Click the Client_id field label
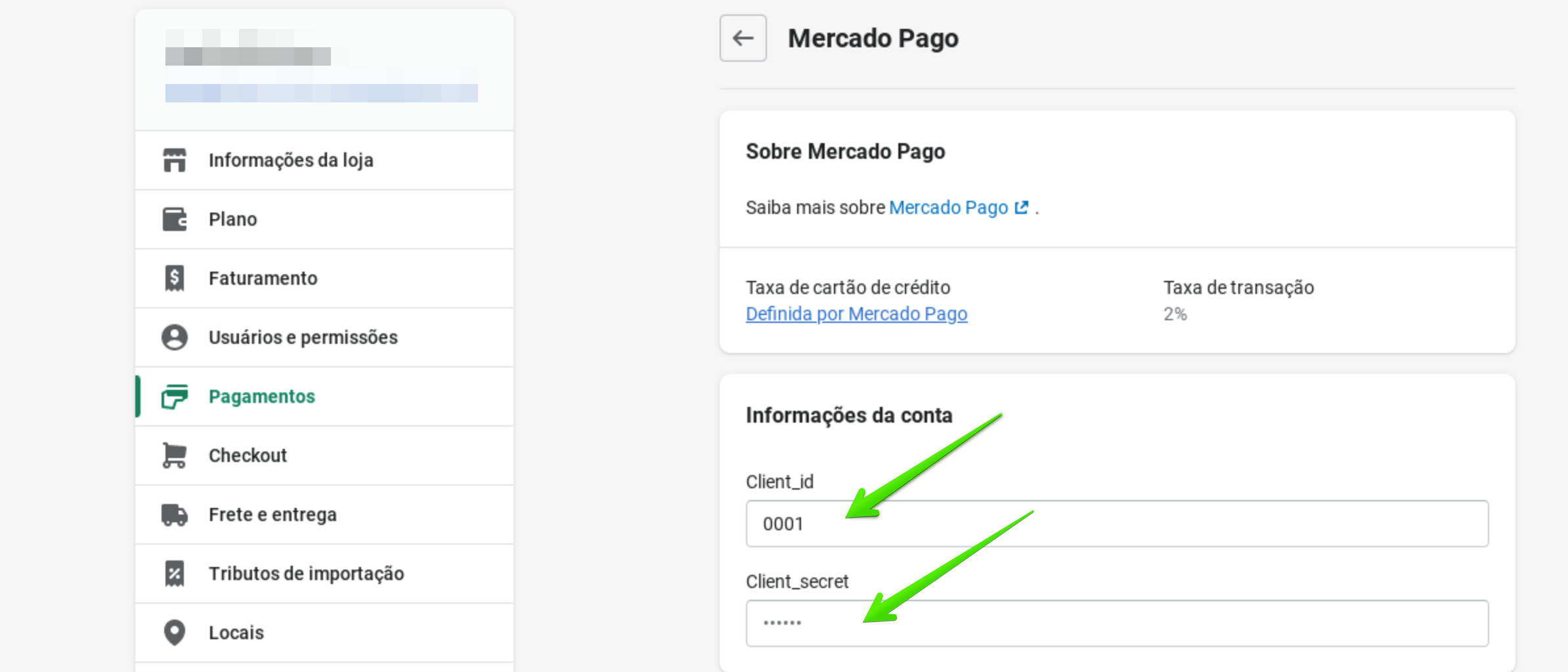This screenshot has height=672, width=1568. [779, 482]
